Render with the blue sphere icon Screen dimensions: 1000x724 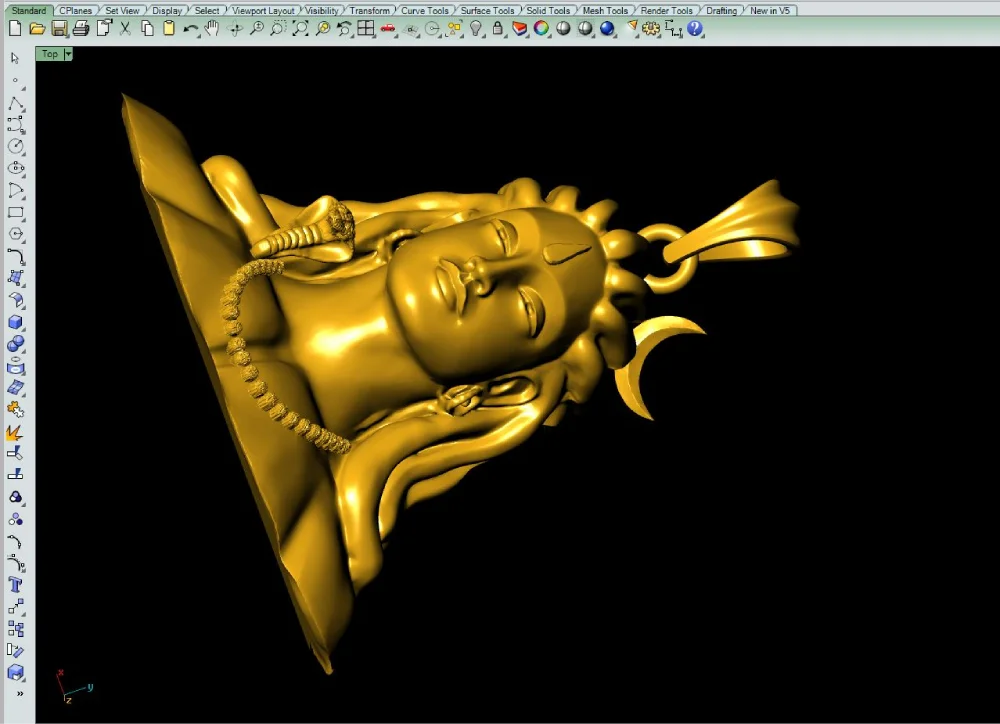[x=607, y=28]
